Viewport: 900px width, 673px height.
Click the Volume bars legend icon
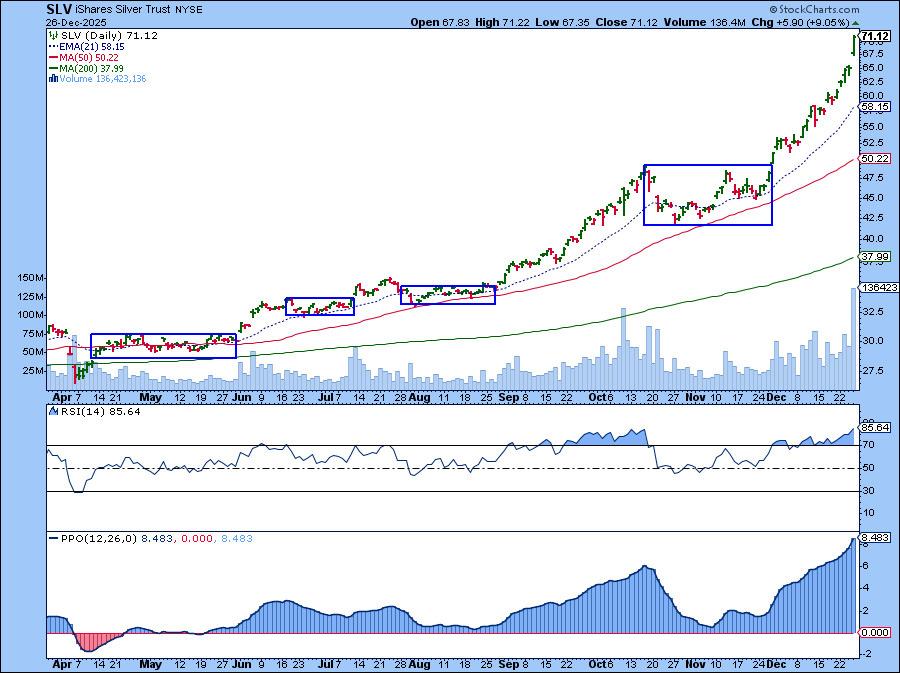pos(51,78)
